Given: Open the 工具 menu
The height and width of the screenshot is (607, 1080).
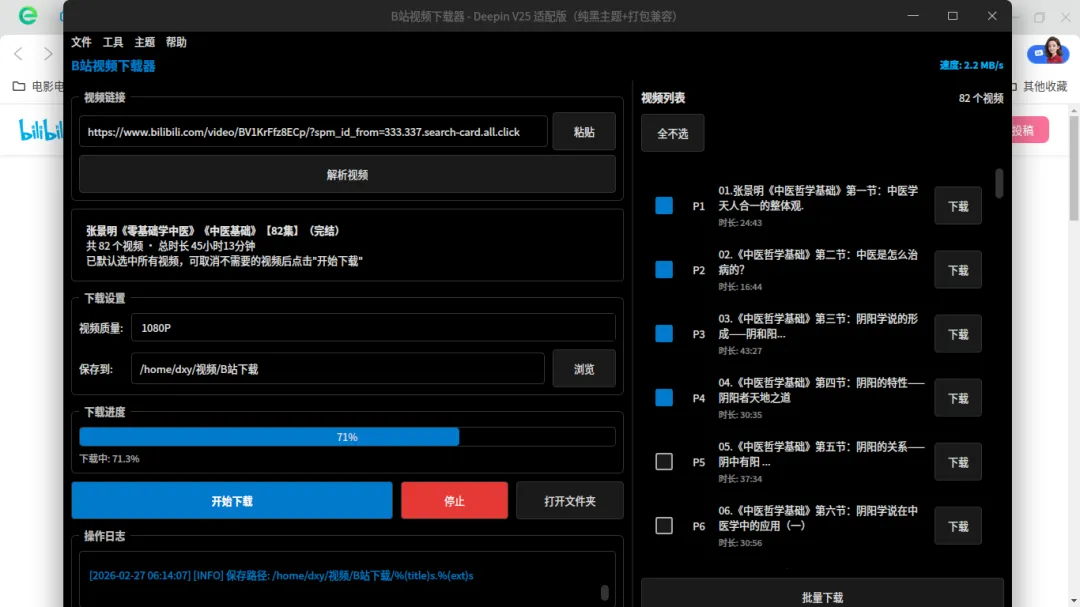Looking at the screenshot, I should tap(113, 42).
